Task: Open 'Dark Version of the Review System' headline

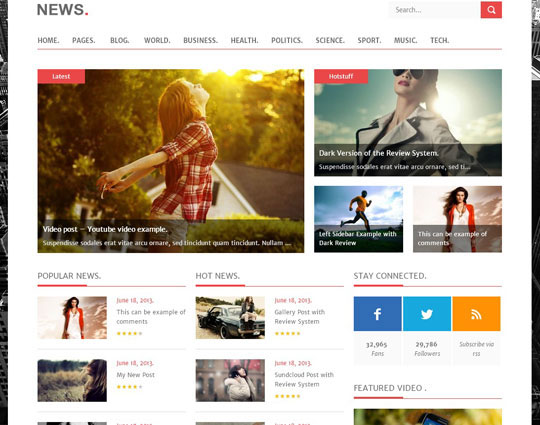Action: [x=379, y=153]
